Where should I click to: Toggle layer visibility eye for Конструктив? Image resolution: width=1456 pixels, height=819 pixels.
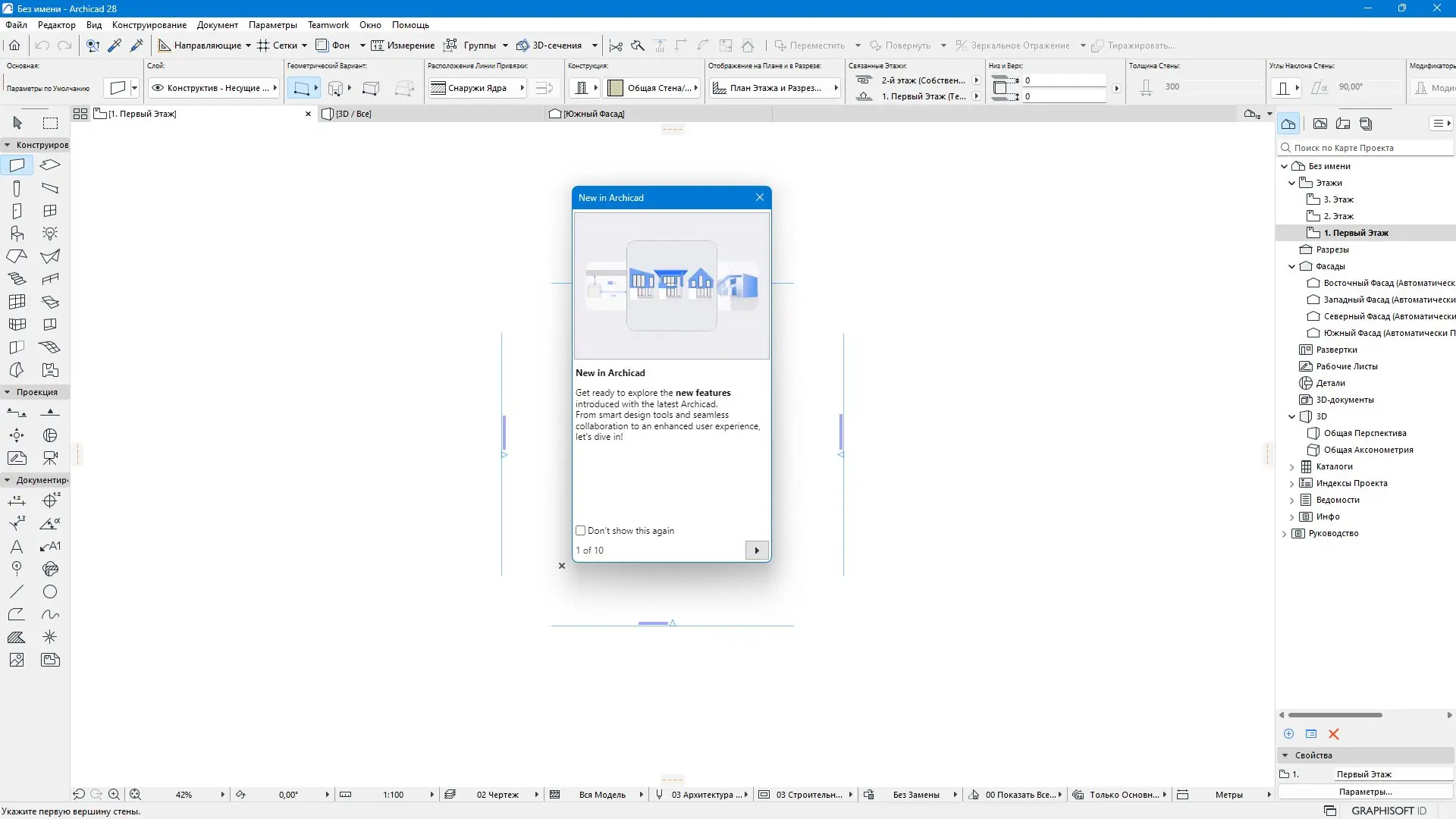click(158, 88)
